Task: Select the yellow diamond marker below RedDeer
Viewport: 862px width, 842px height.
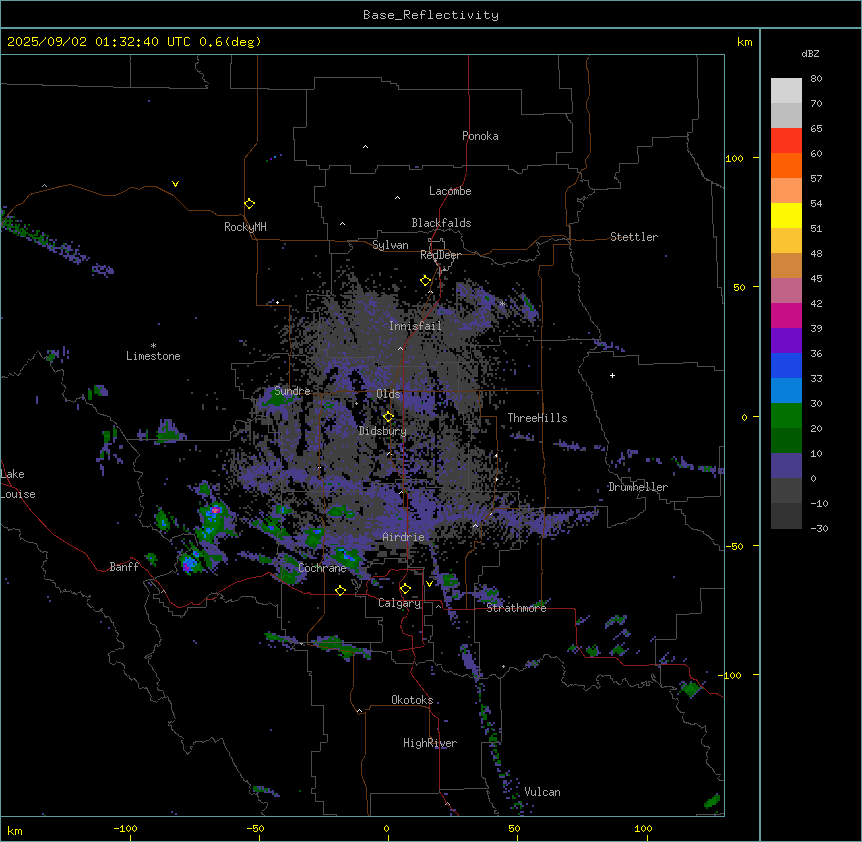Action: [425, 281]
